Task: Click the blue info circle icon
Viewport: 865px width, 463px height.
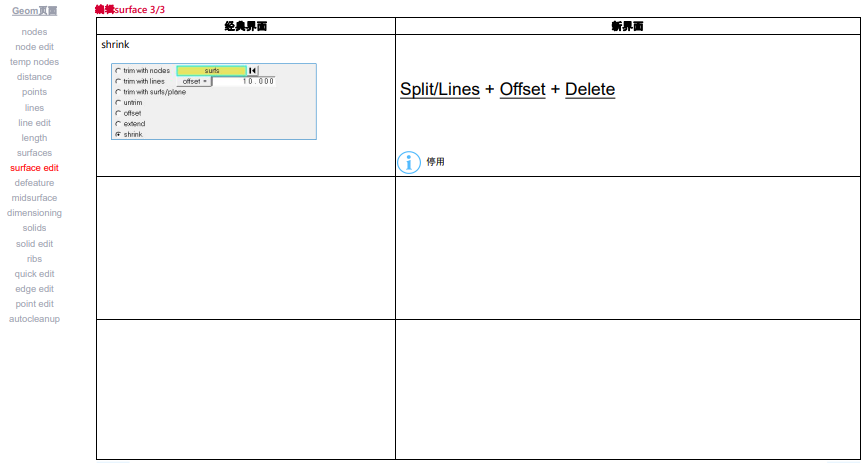Action: pos(409,162)
